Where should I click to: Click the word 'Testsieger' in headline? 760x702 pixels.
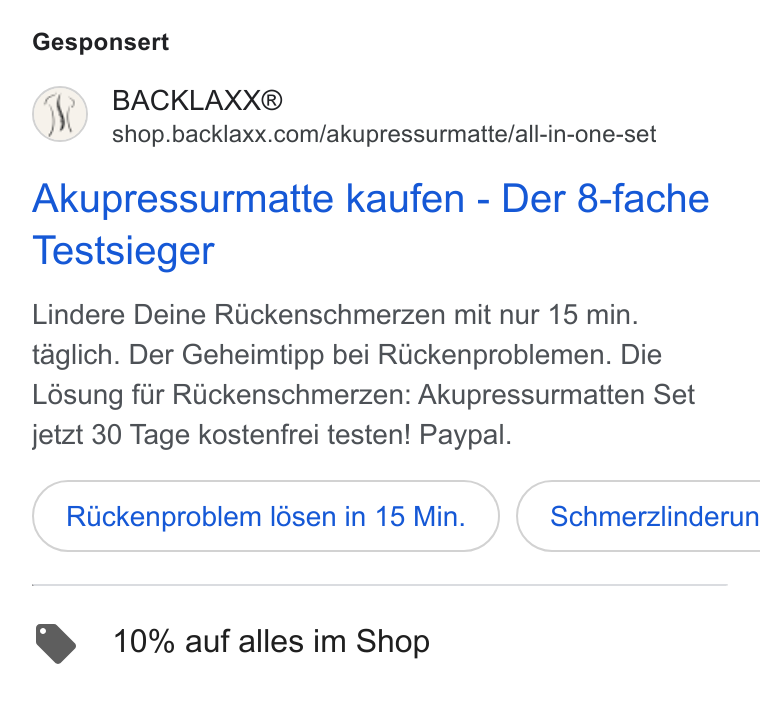pos(123,251)
